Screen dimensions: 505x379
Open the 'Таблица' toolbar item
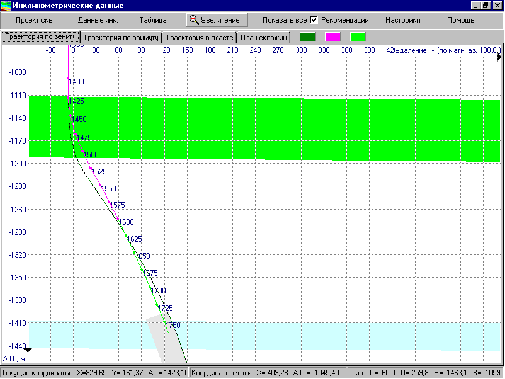coord(153,20)
